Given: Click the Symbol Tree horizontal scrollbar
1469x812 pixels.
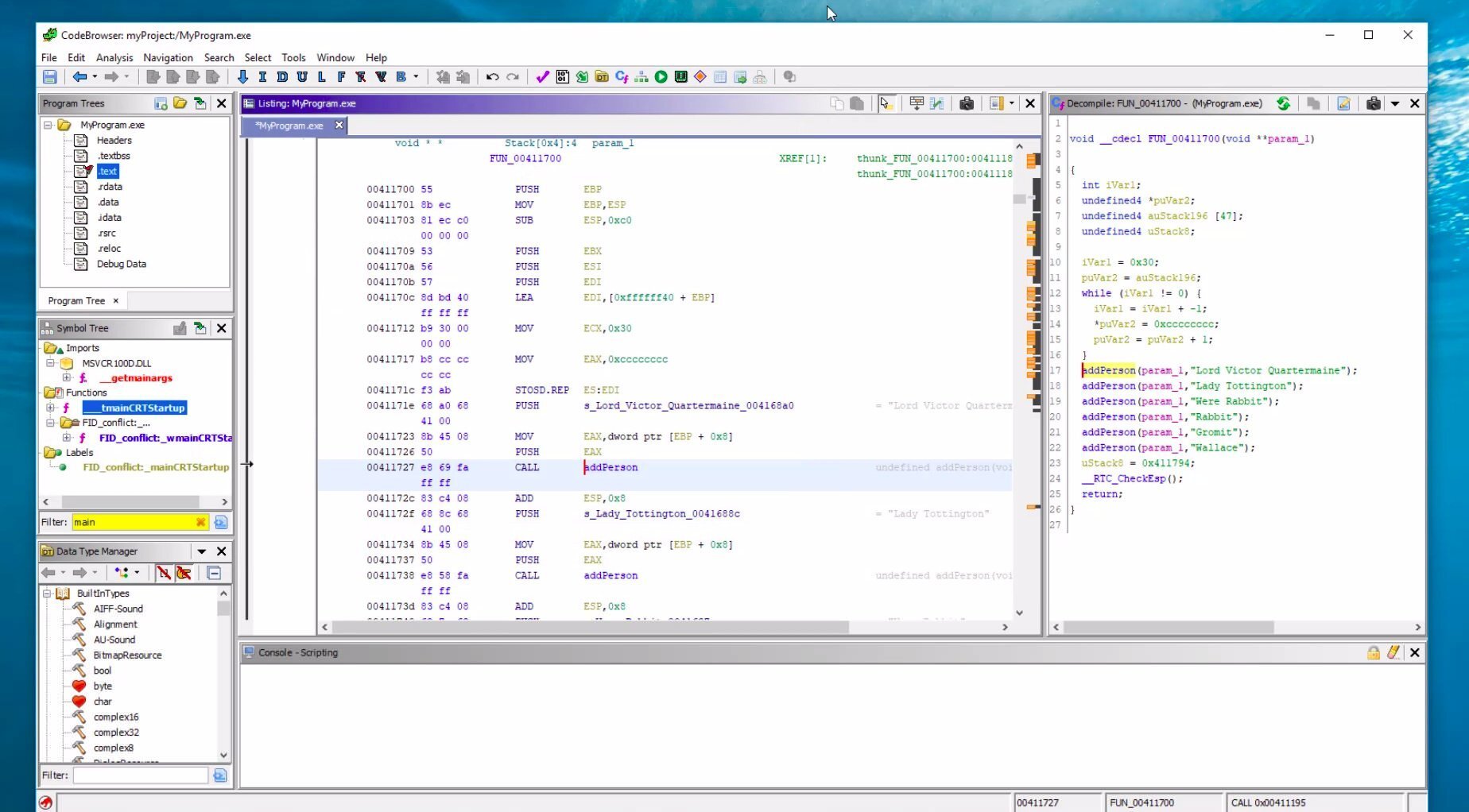Looking at the screenshot, I should coord(130,502).
